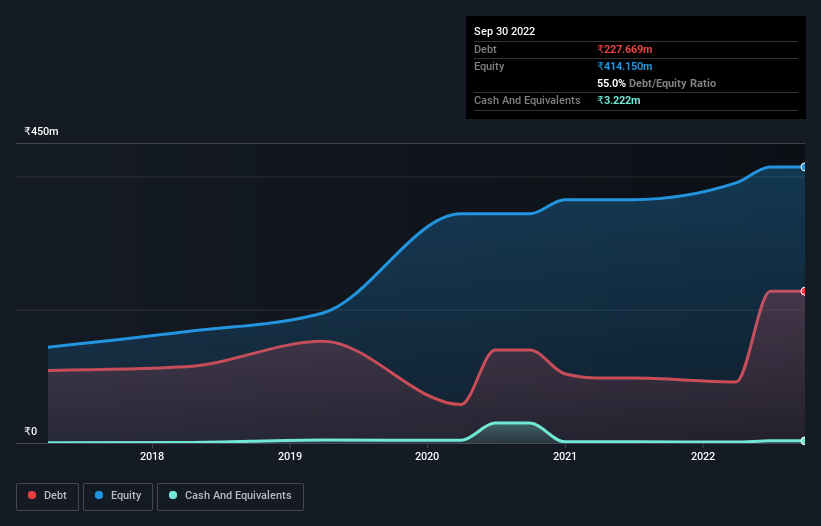Click Cash And Equivalents label in tooltip
This screenshot has width=821, height=526.
pos(527,100)
